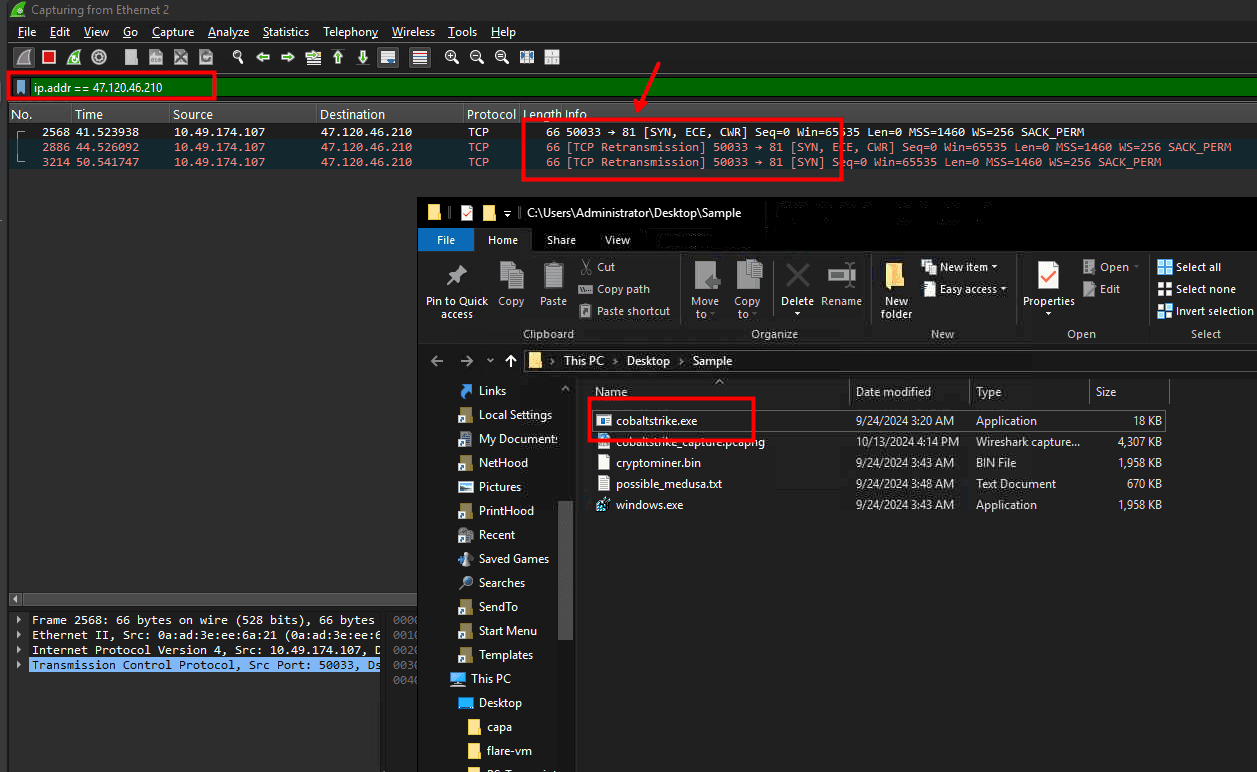The image size is (1257, 772).
Task: Zoom in on packet list text
Action: point(452,57)
